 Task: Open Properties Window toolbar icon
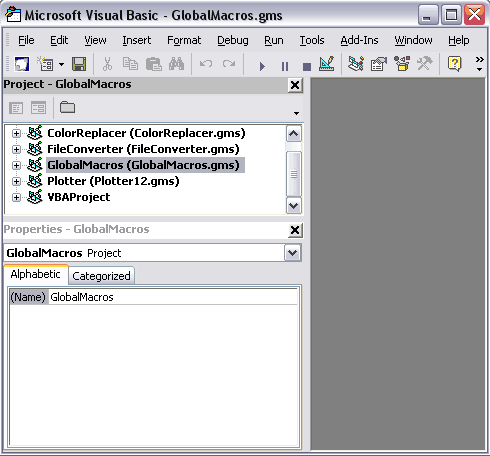click(x=379, y=64)
